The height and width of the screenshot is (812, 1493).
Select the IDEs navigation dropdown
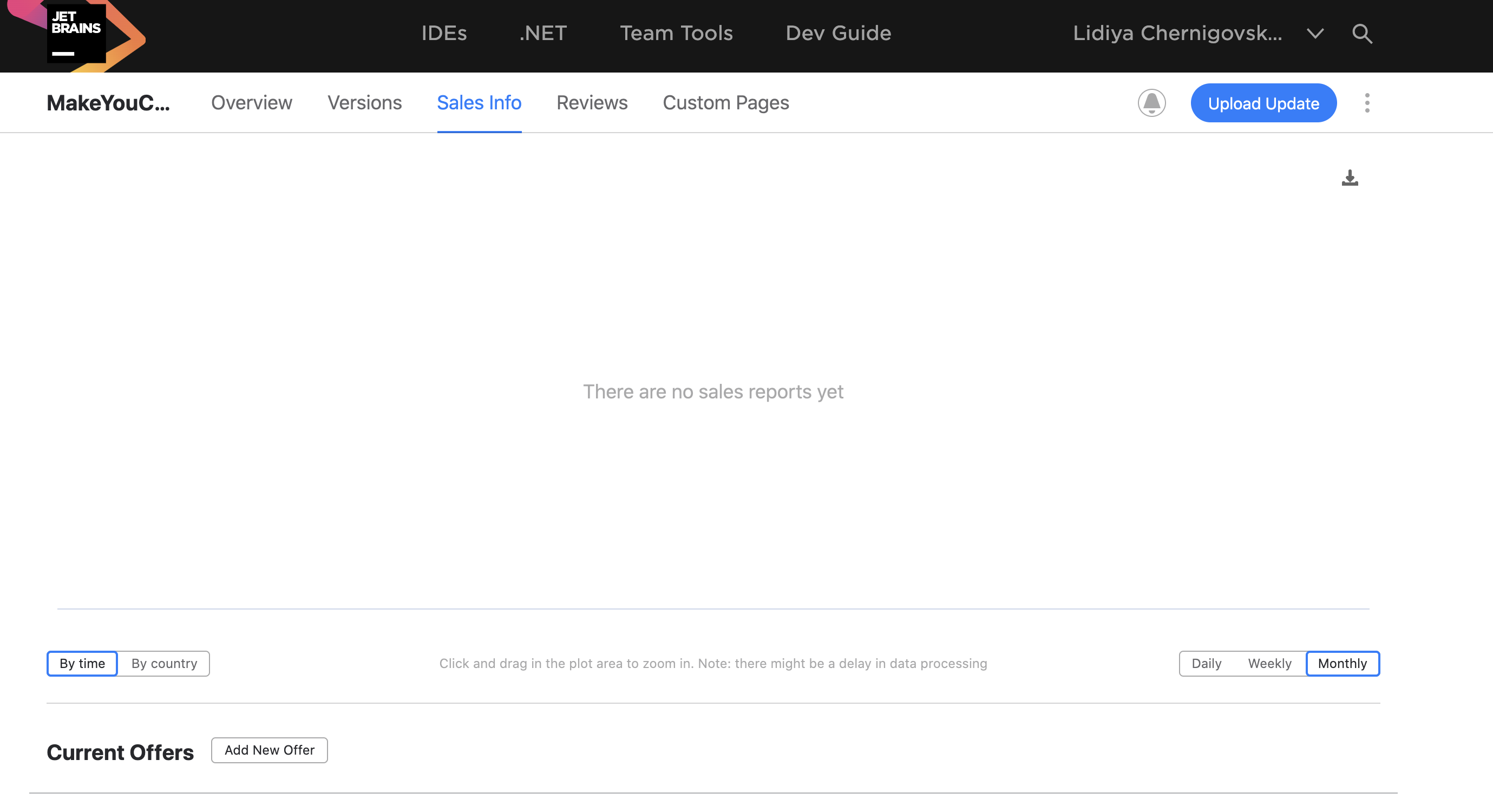pyautogui.click(x=444, y=32)
